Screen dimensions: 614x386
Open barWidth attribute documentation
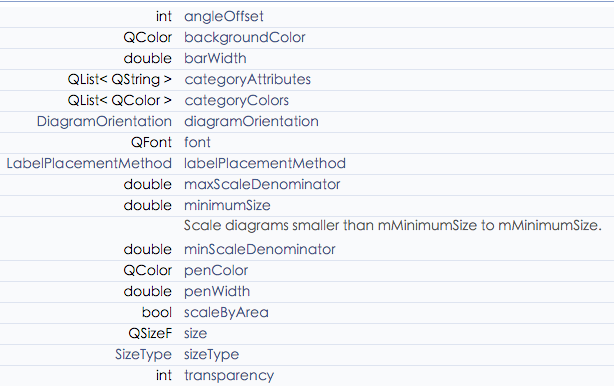tap(215, 58)
